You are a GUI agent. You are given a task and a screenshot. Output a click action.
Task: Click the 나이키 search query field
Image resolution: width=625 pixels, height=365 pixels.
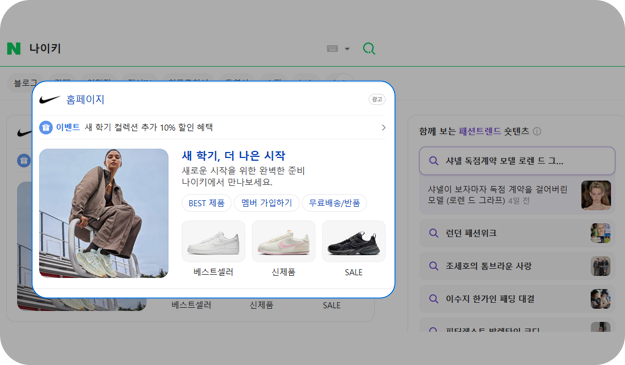45,49
